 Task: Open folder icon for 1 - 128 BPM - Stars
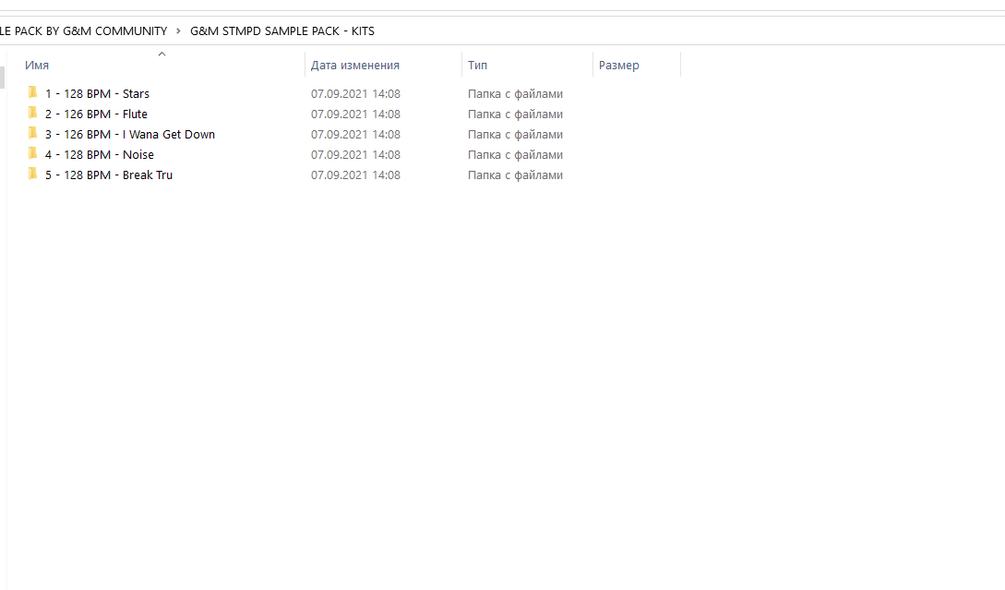33,93
